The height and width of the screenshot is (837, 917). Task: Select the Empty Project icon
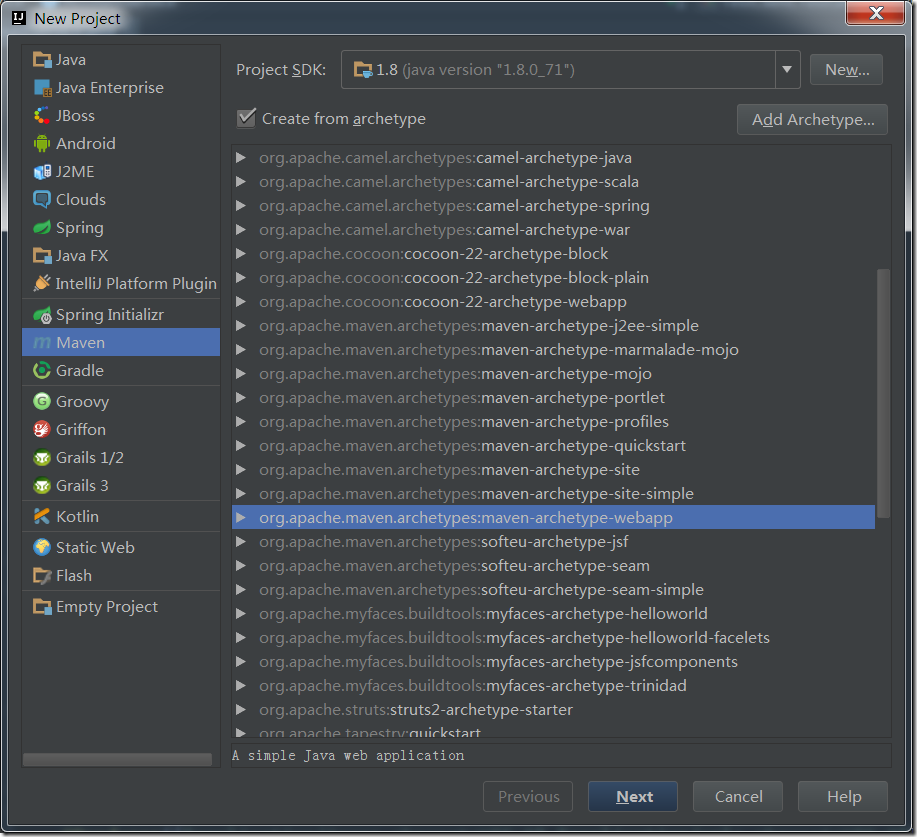(42, 607)
